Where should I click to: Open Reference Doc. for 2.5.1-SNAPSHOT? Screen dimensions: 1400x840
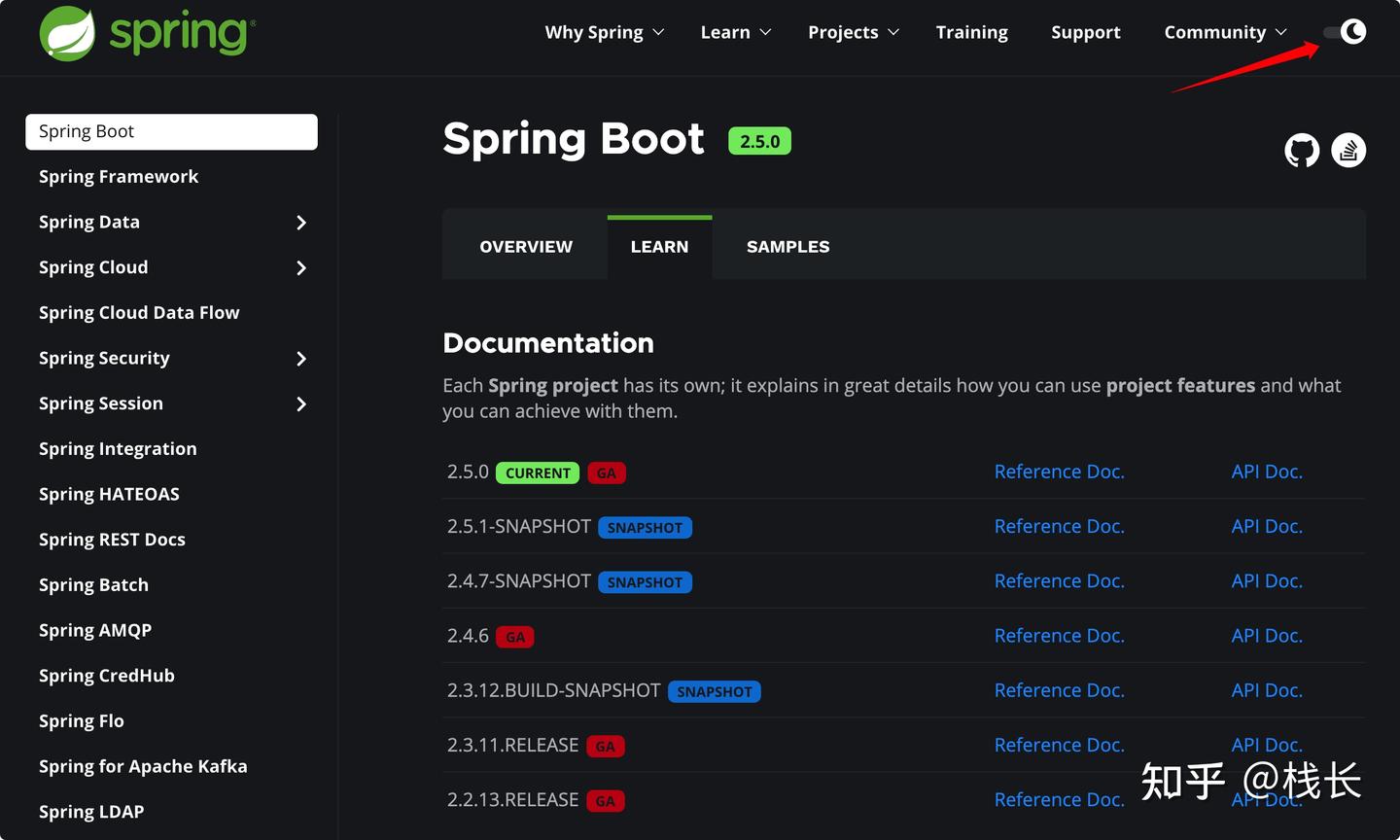tap(1060, 526)
